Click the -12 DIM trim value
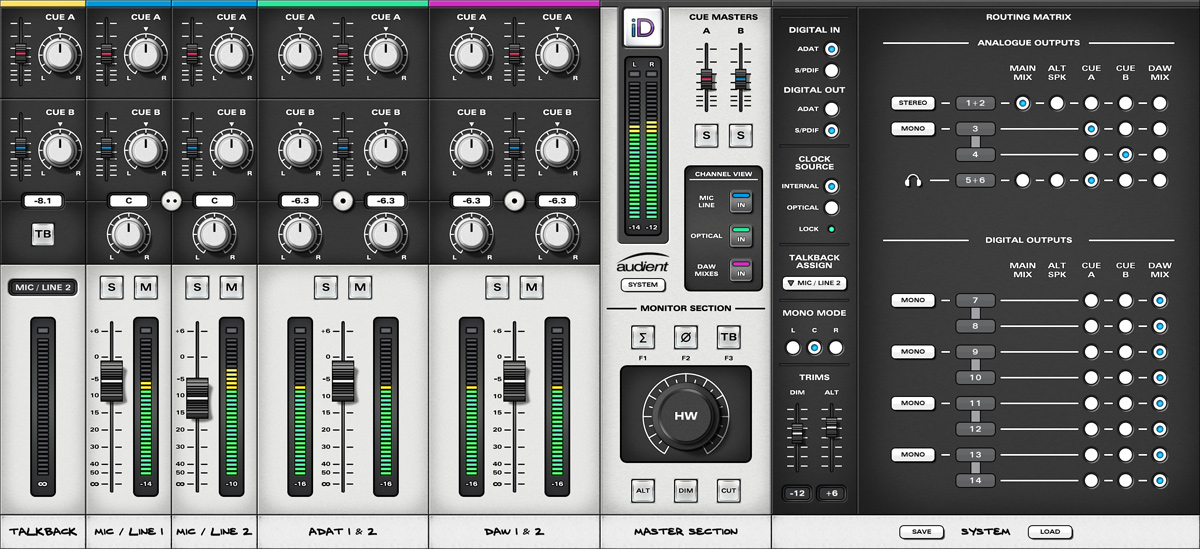 tap(797, 493)
